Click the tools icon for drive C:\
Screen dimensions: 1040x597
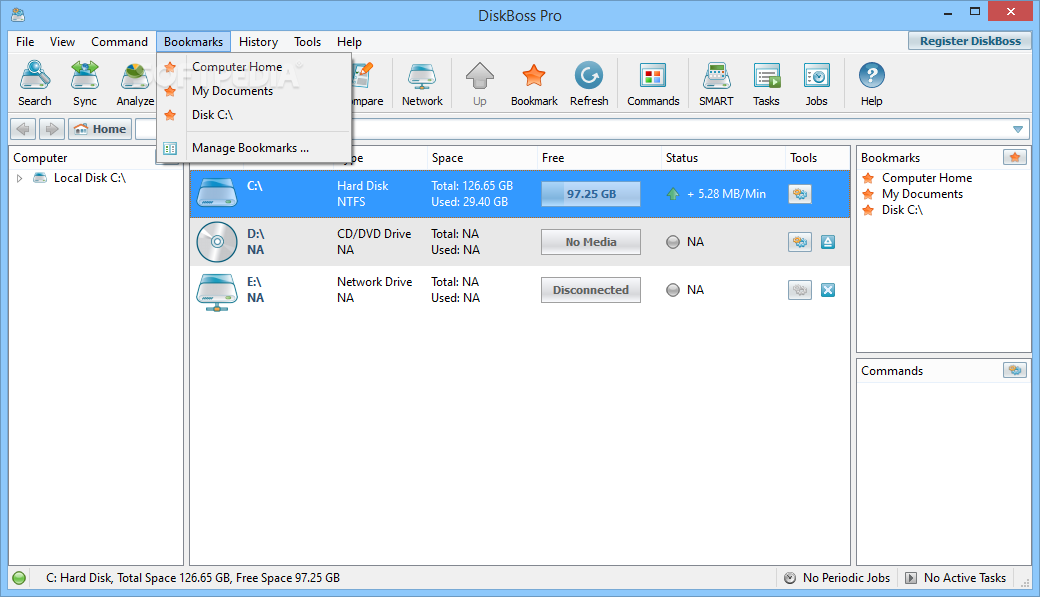point(800,194)
